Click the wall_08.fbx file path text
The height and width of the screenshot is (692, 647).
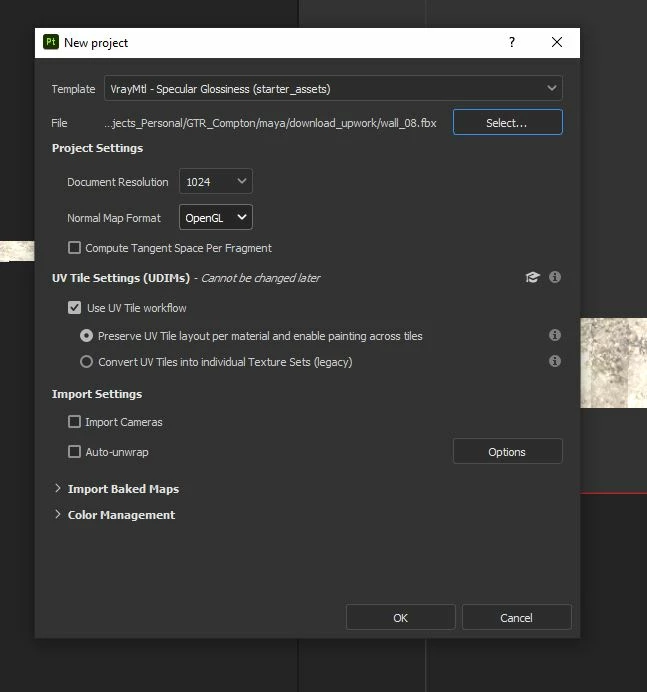click(x=270, y=123)
